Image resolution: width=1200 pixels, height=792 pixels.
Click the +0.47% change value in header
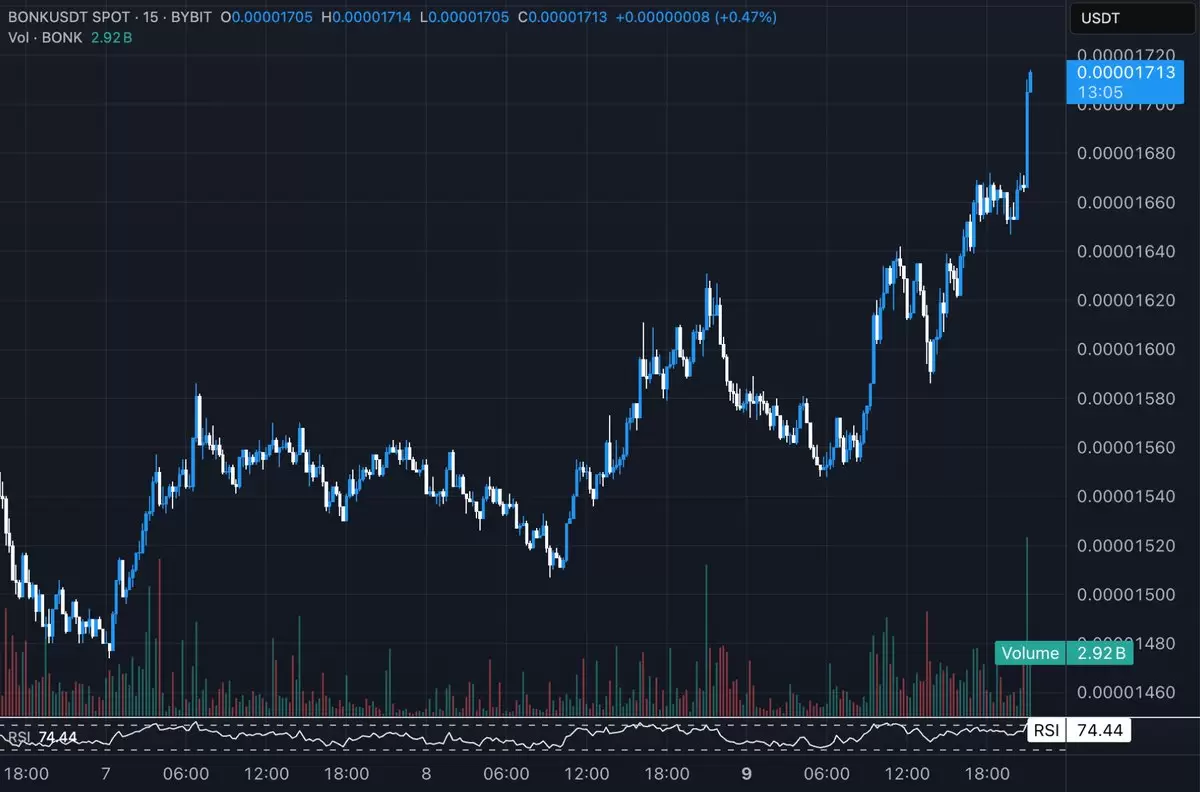point(744,18)
